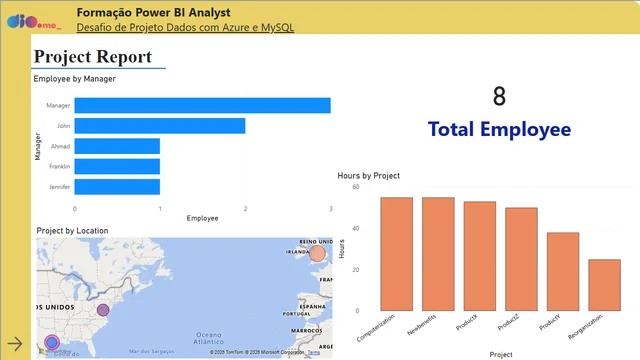Click the Employee by Manager chart title
This screenshot has width=640, height=360.
(x=74, y=79)
